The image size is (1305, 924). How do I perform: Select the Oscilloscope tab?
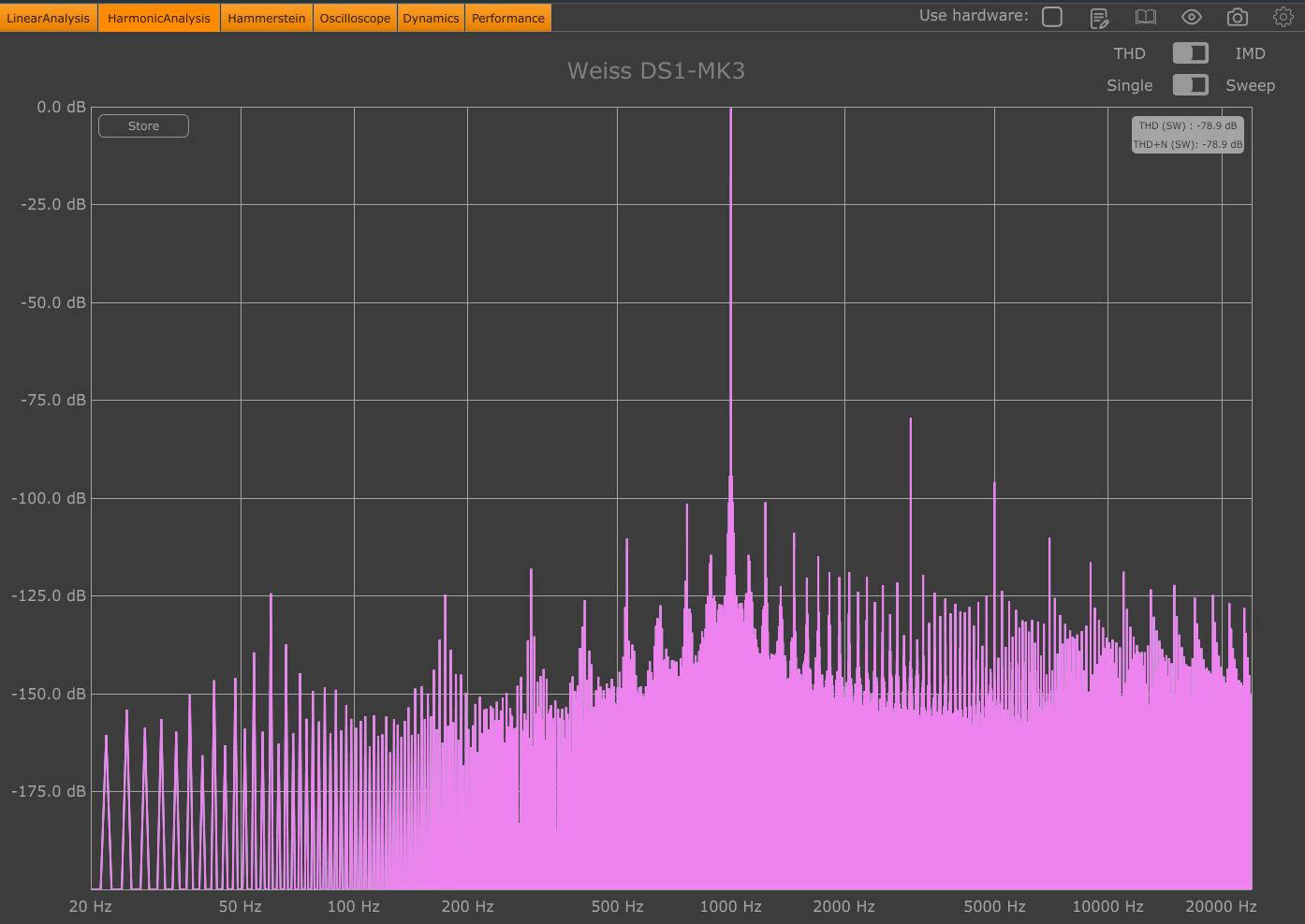[x=355, y=18]
